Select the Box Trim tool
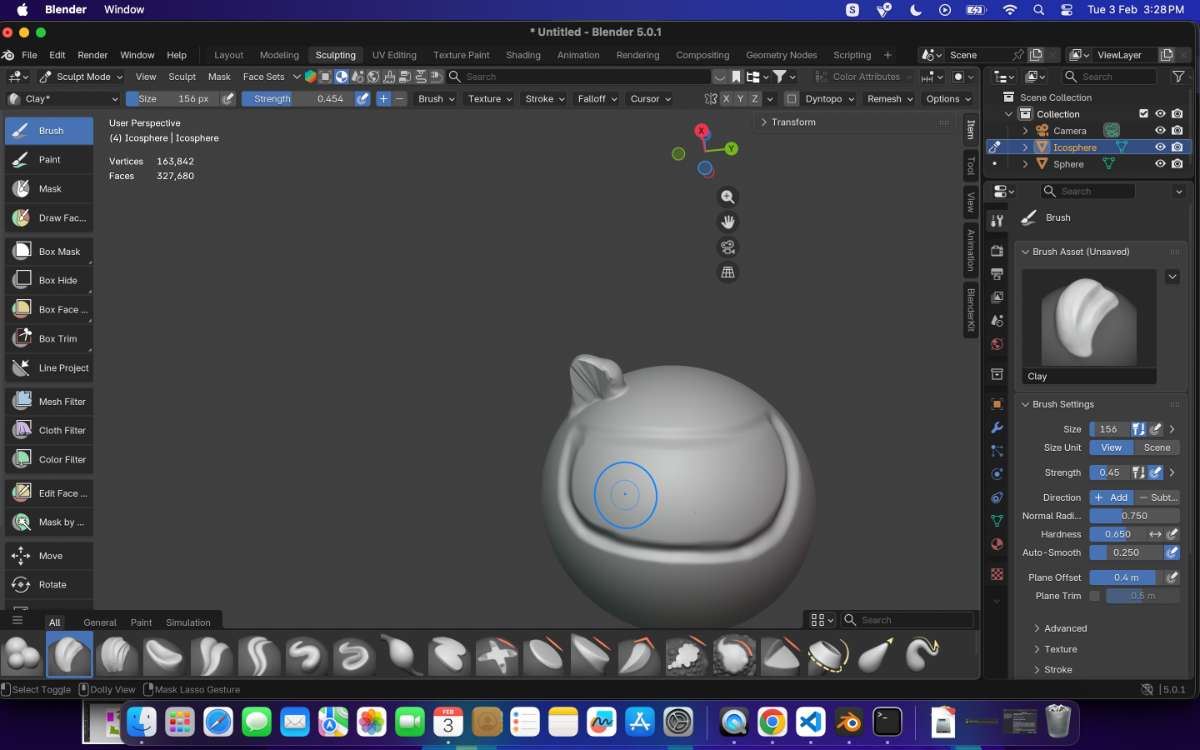Image resolution: width=1200 pixels, height=750 pixels. pos(49,339)
